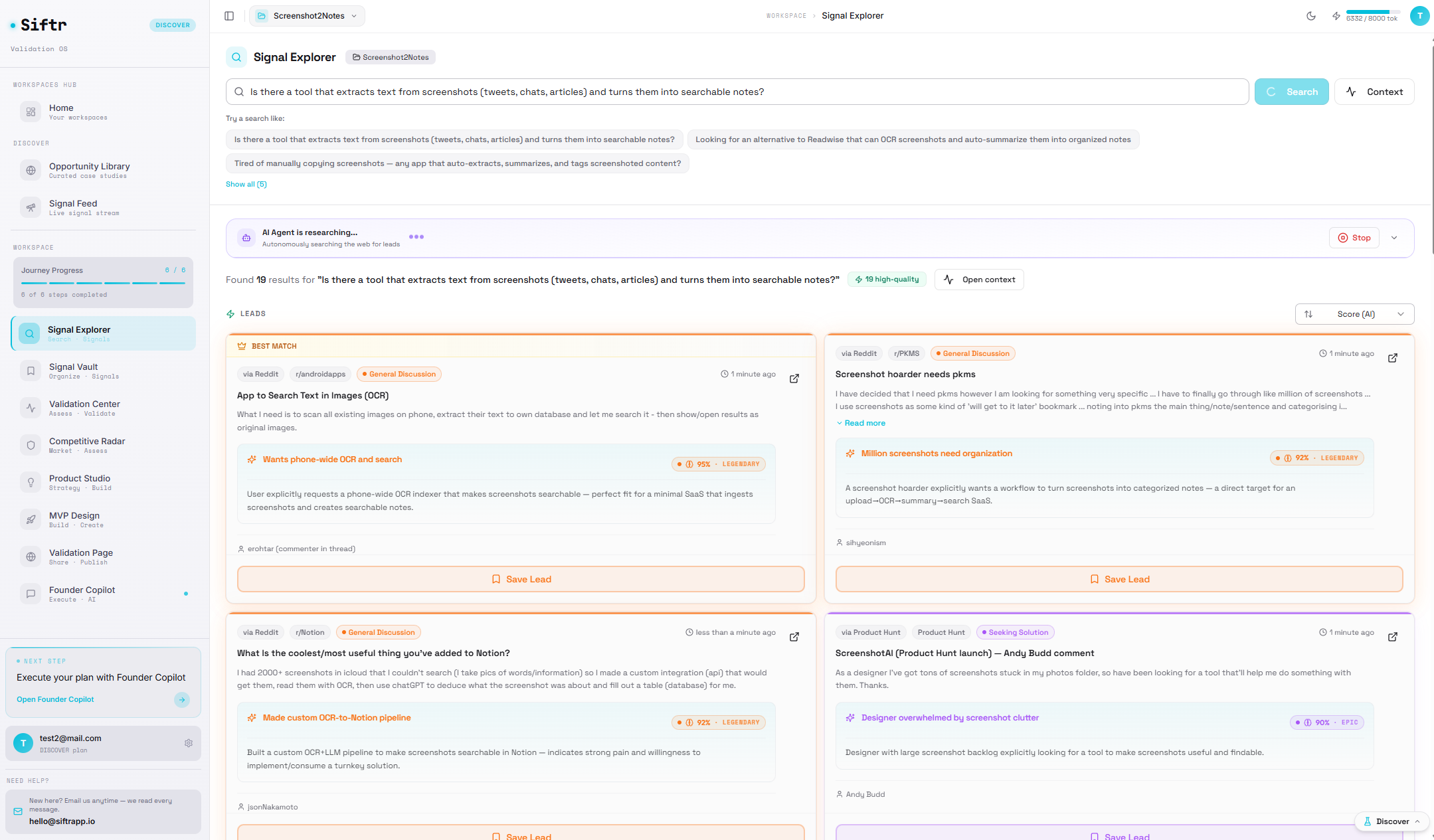Click the user avatar in top bar
This screenshot has width=1434, height=840.
[1419, 16]
